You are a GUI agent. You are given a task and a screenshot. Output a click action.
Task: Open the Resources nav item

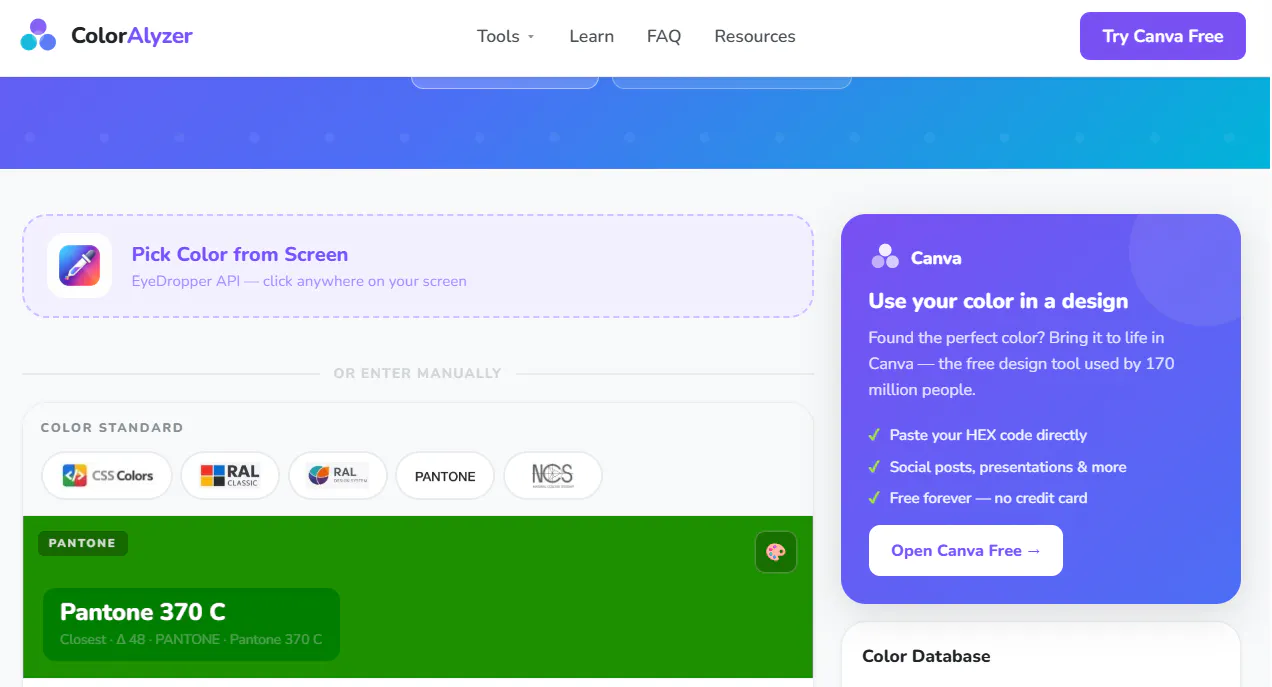(x=755, y=36)
